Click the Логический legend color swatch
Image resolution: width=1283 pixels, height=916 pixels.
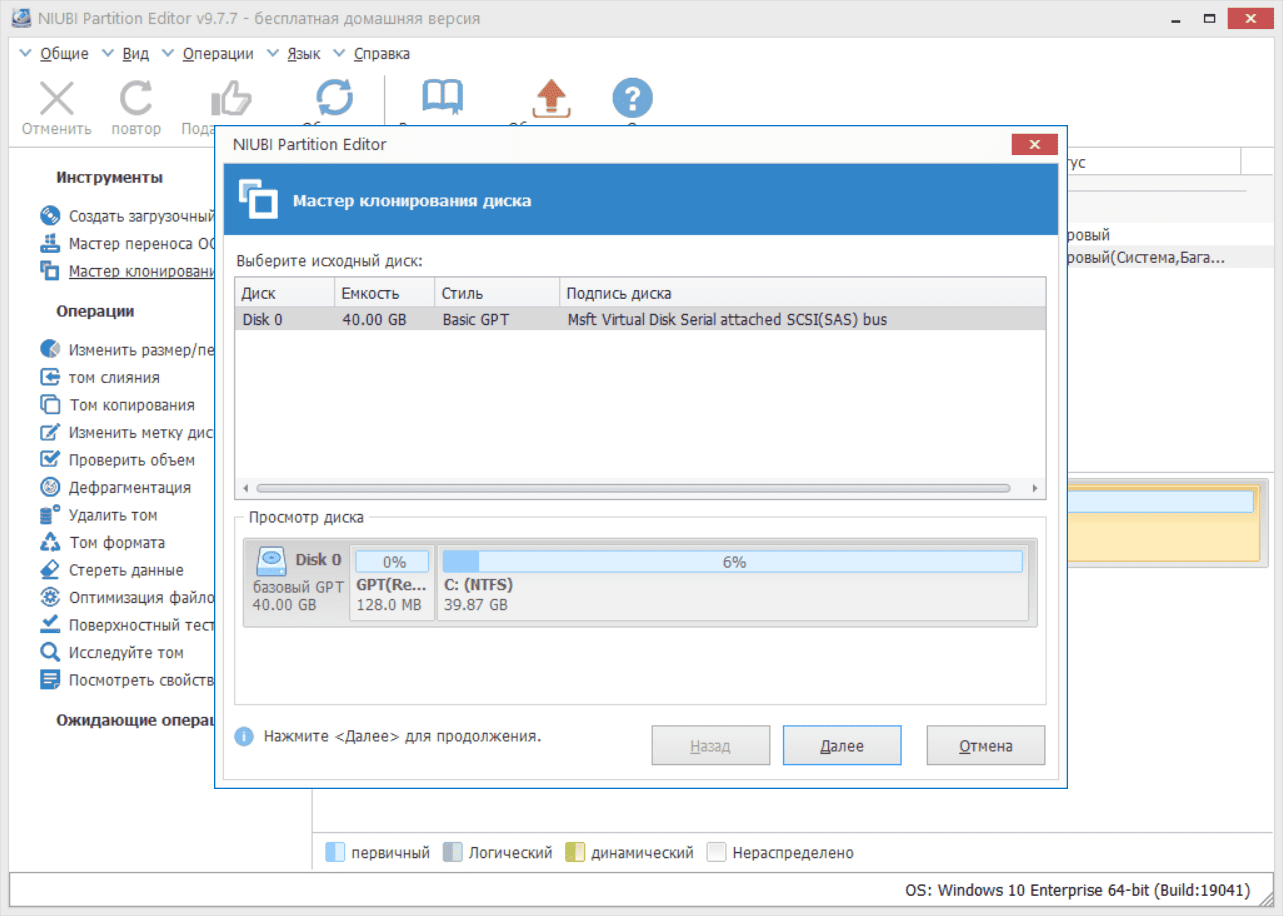453,853
